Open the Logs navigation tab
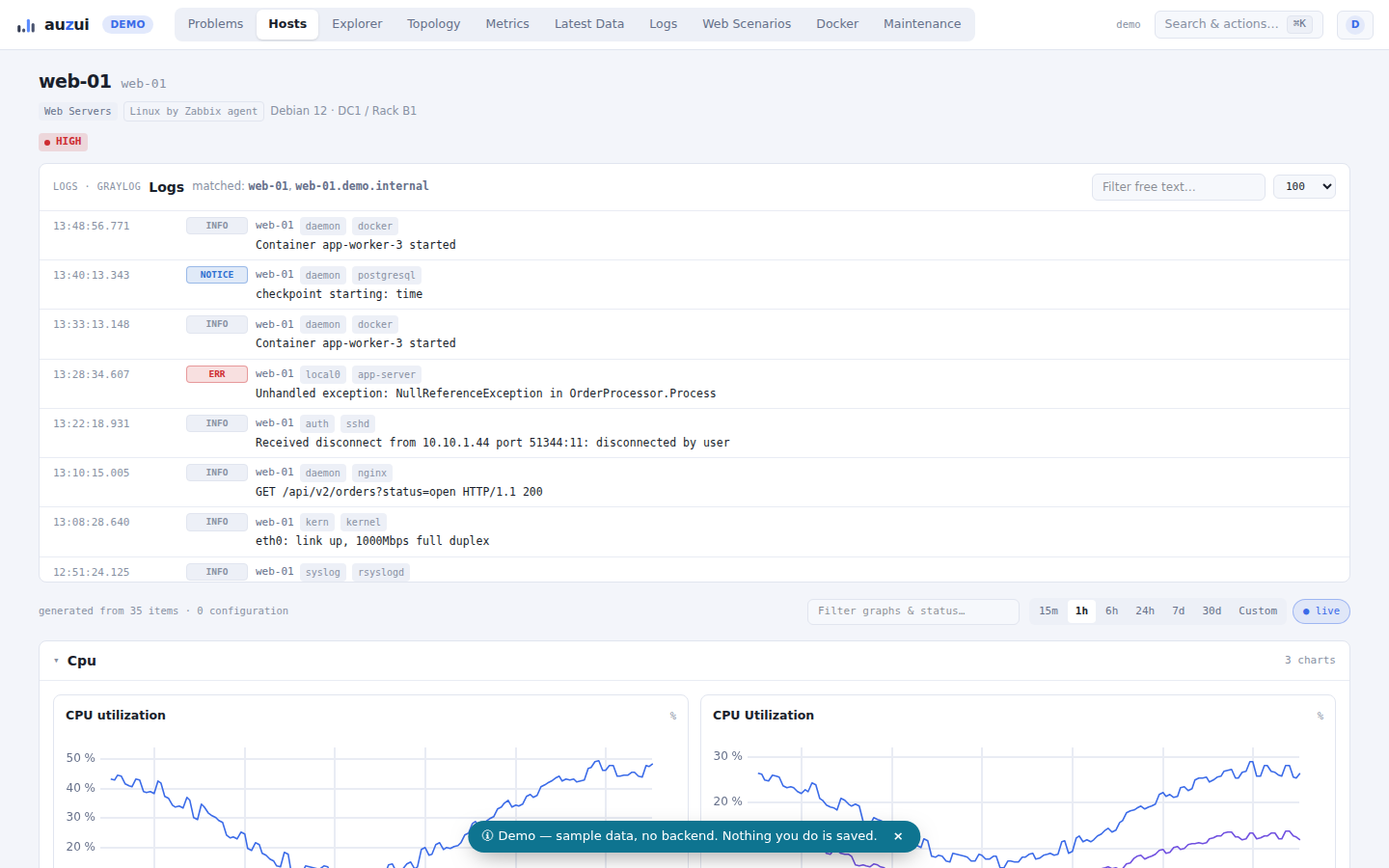The width and height of the screenshot is (1389, 868). [663, 24]
